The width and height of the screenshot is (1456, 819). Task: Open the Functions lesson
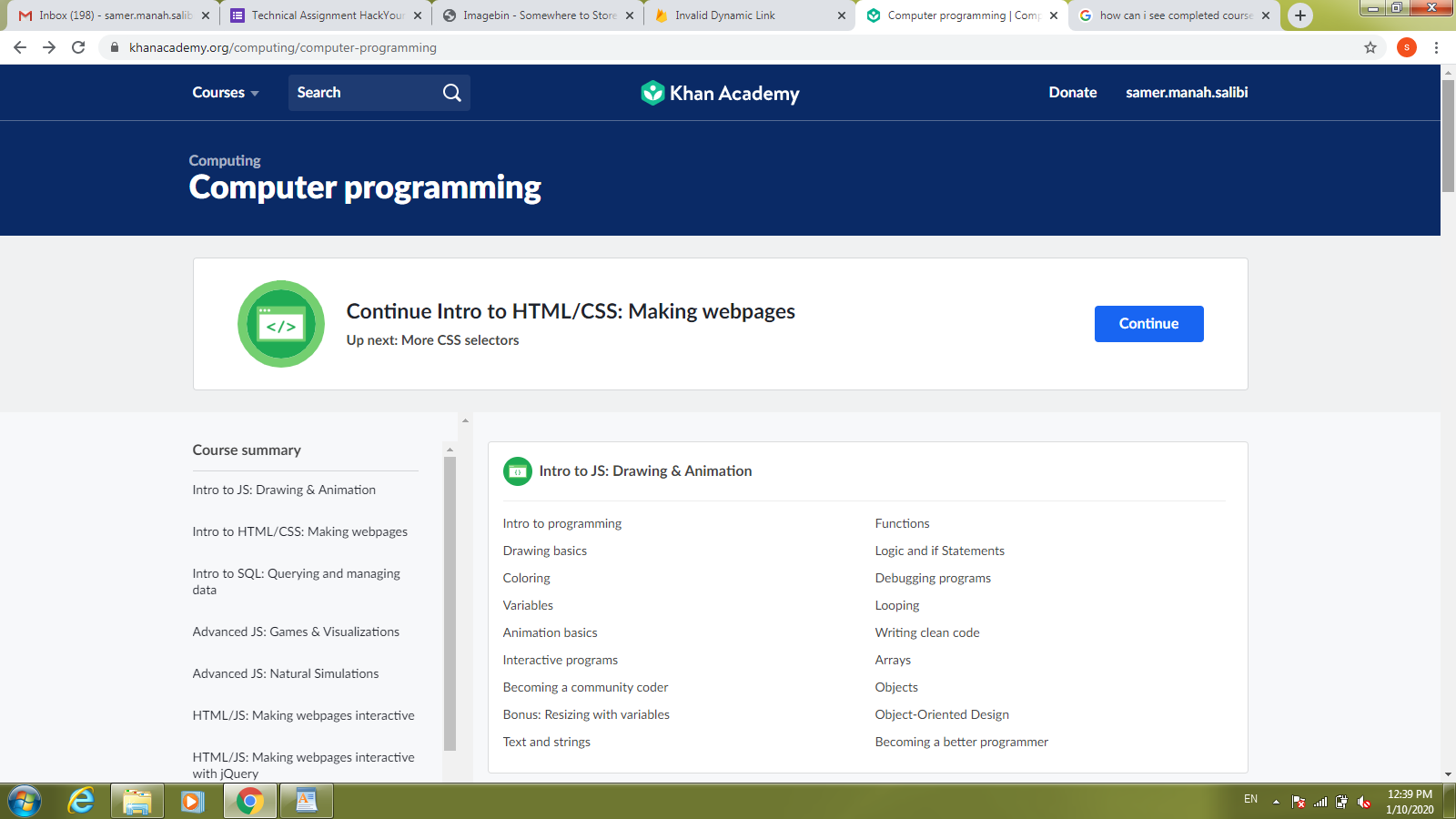tap(903, 524)
